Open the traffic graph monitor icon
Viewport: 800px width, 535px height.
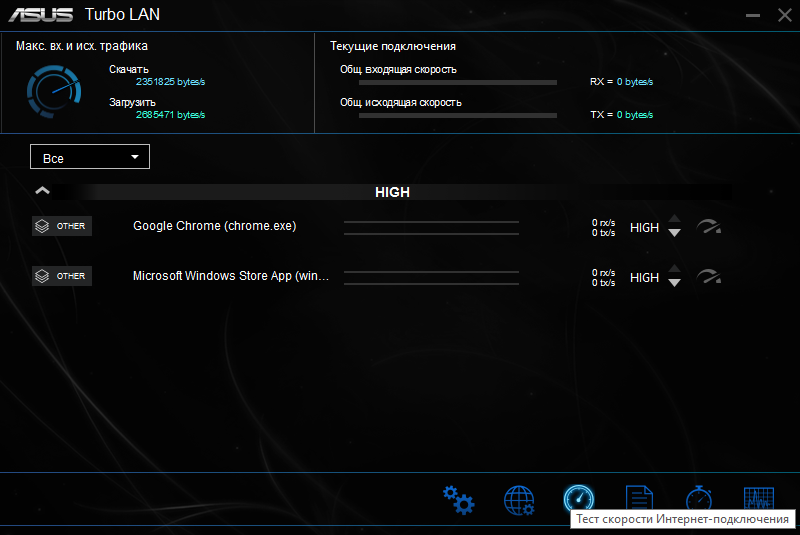tap(759, 498)
